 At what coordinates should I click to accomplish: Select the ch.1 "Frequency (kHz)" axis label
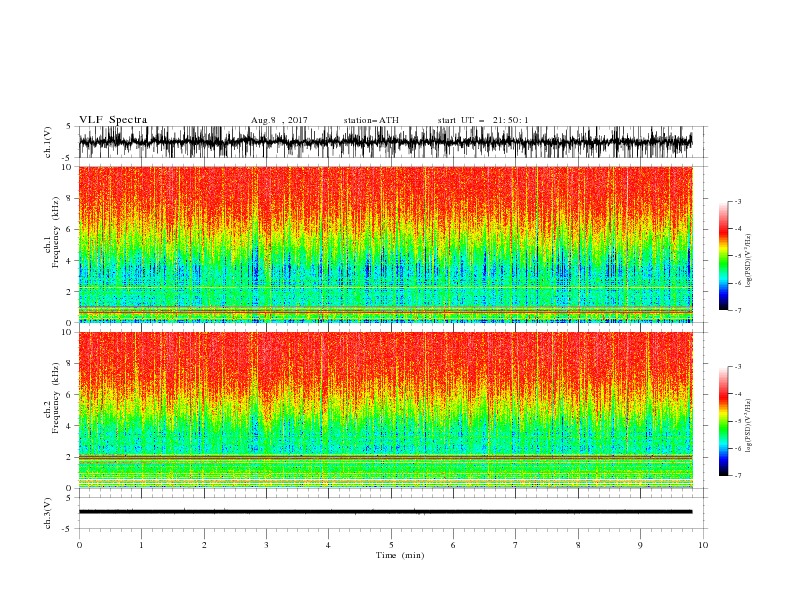[55, 233]
